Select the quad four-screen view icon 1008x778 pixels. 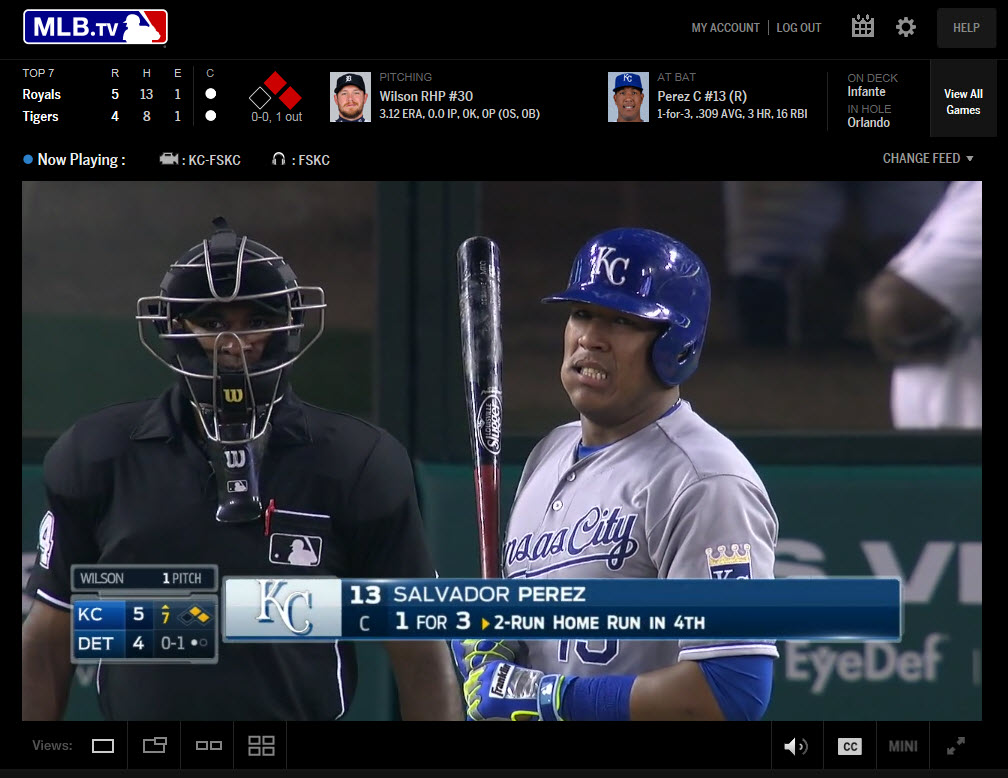pos(261,746)
